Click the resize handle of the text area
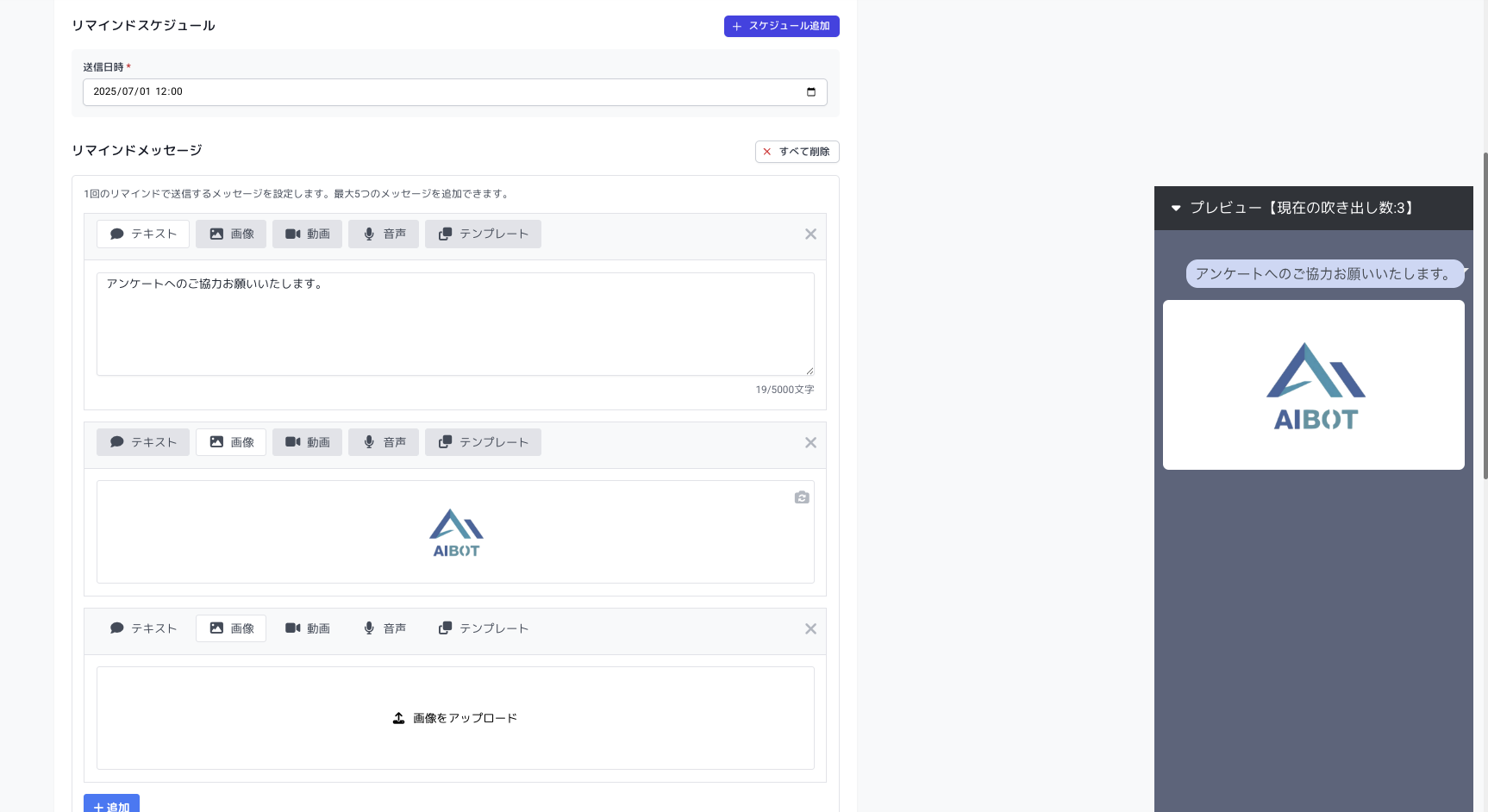 (810, 371)
